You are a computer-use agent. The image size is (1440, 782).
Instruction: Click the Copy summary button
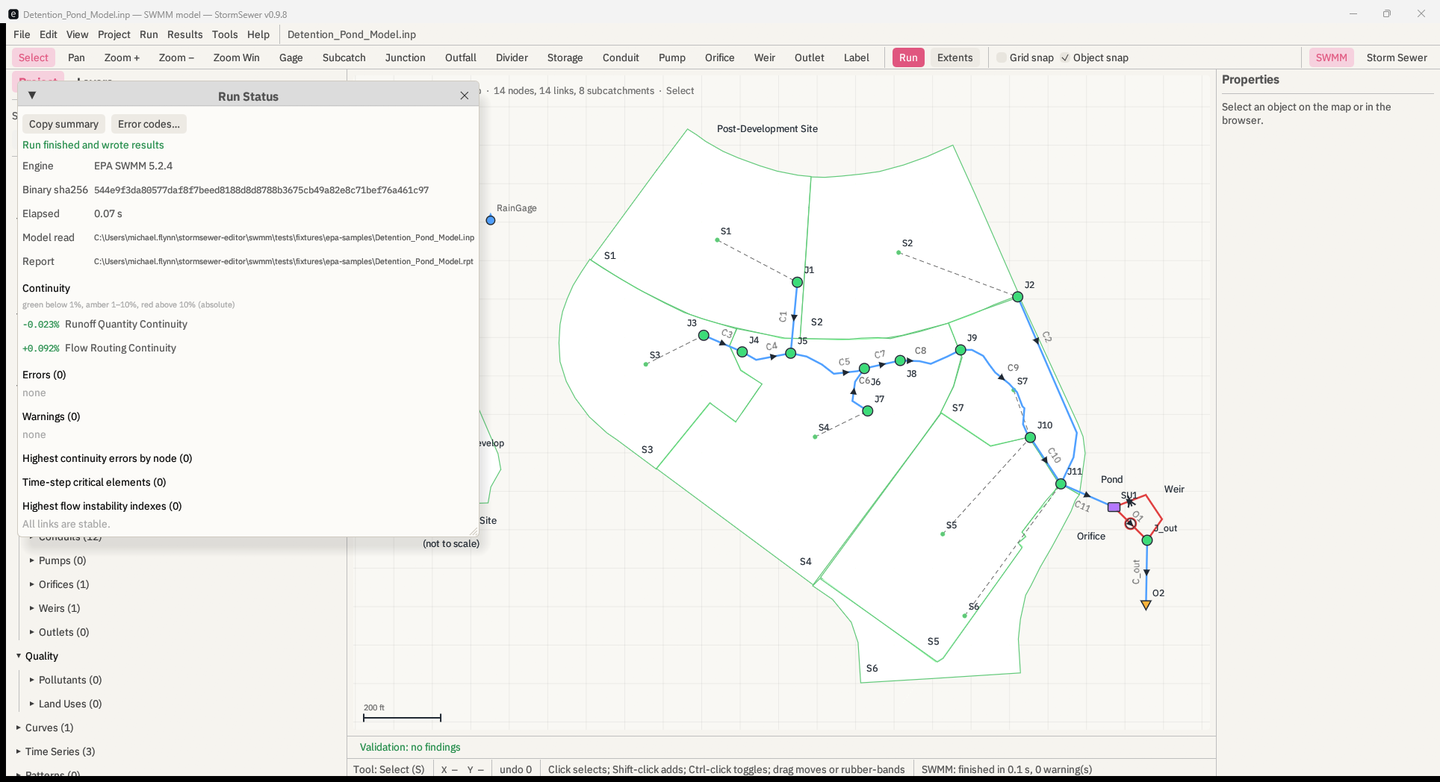(64, 124)
